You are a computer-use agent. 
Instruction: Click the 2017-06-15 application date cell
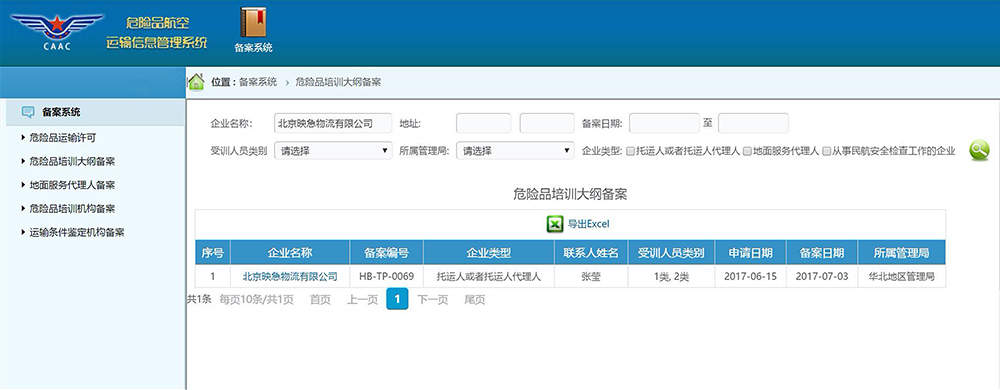pyautogui.click(x=751, y=277)
